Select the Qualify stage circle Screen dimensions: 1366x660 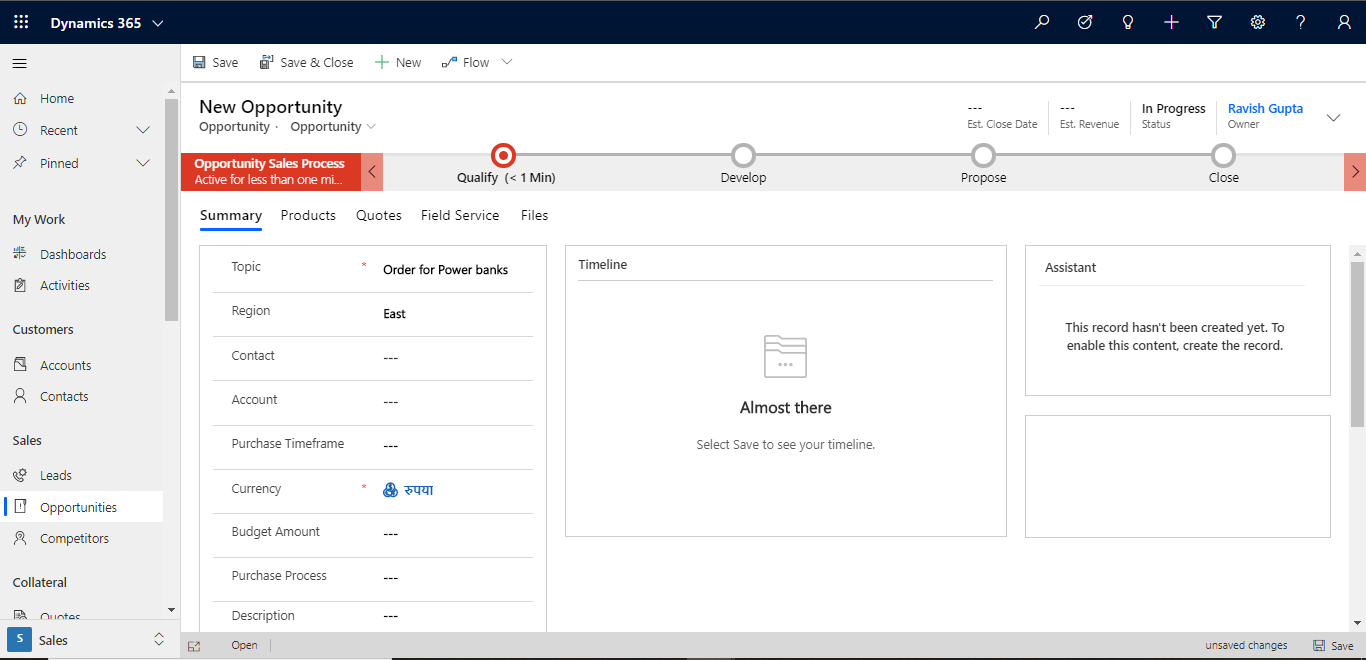(x=504, y=155)
